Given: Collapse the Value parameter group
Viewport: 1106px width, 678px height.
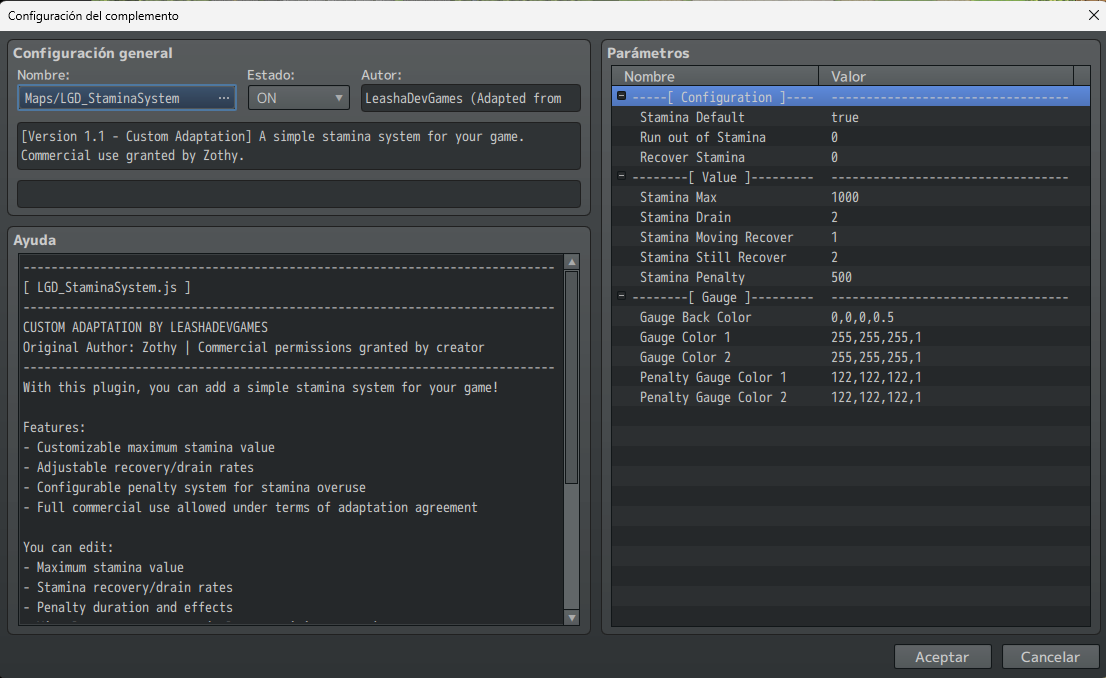Looking at the screenshot, I should 621,176.
